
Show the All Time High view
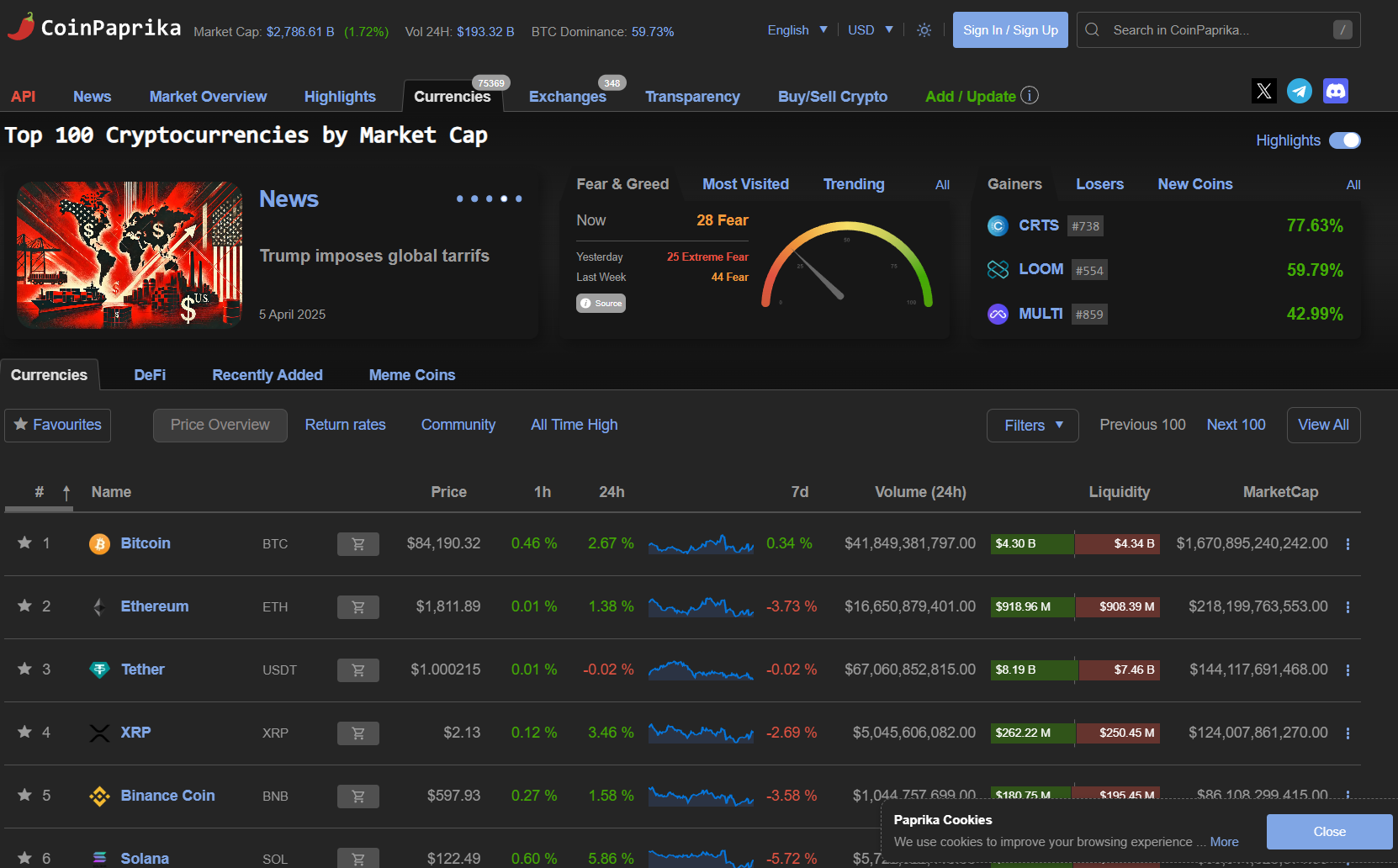pos(574,425)
